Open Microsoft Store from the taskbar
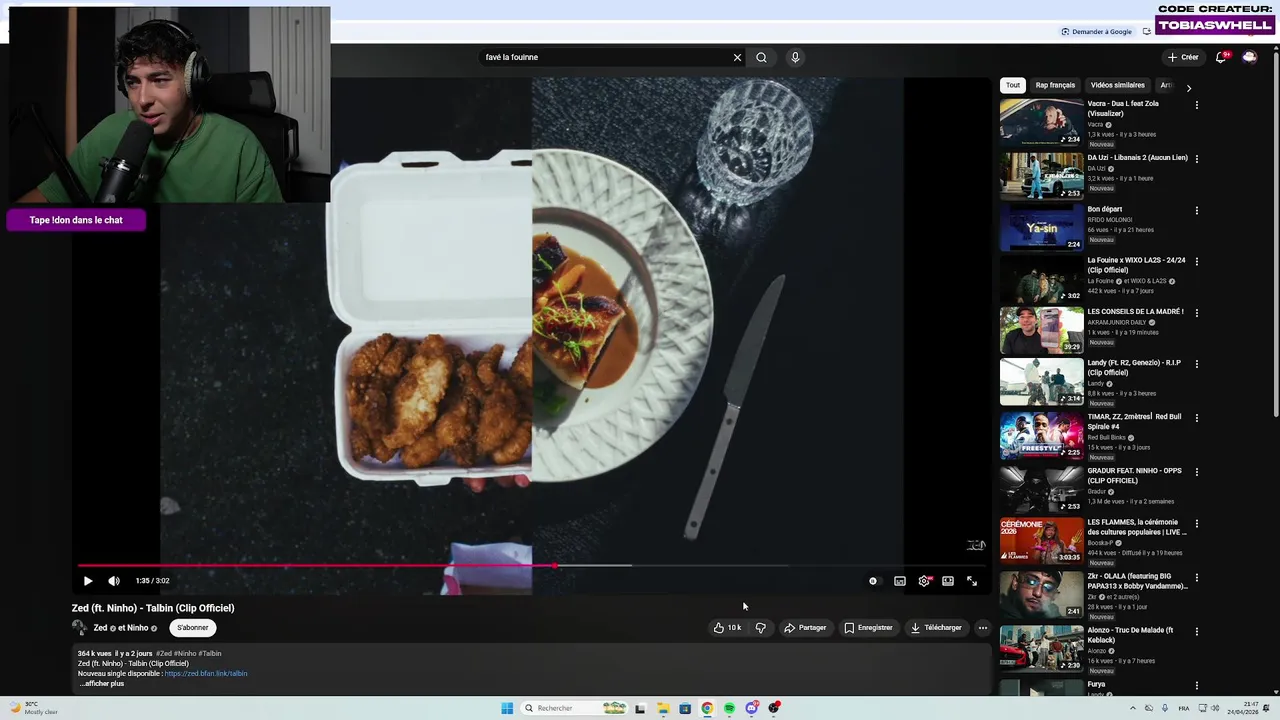This screenshot has width=1280, height=720. click(685, 709)
